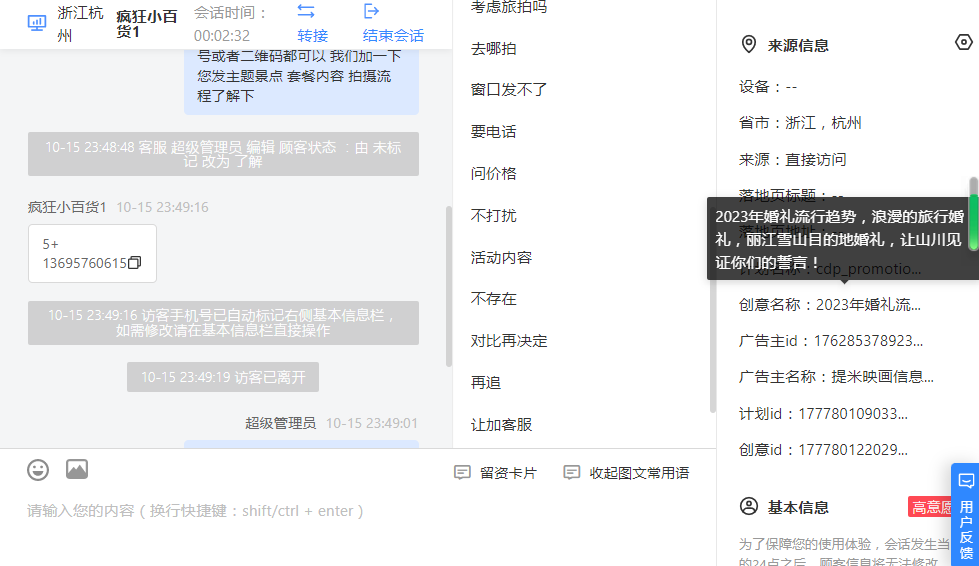End the chat with 结束会话
979x566 pixels.
393,36
